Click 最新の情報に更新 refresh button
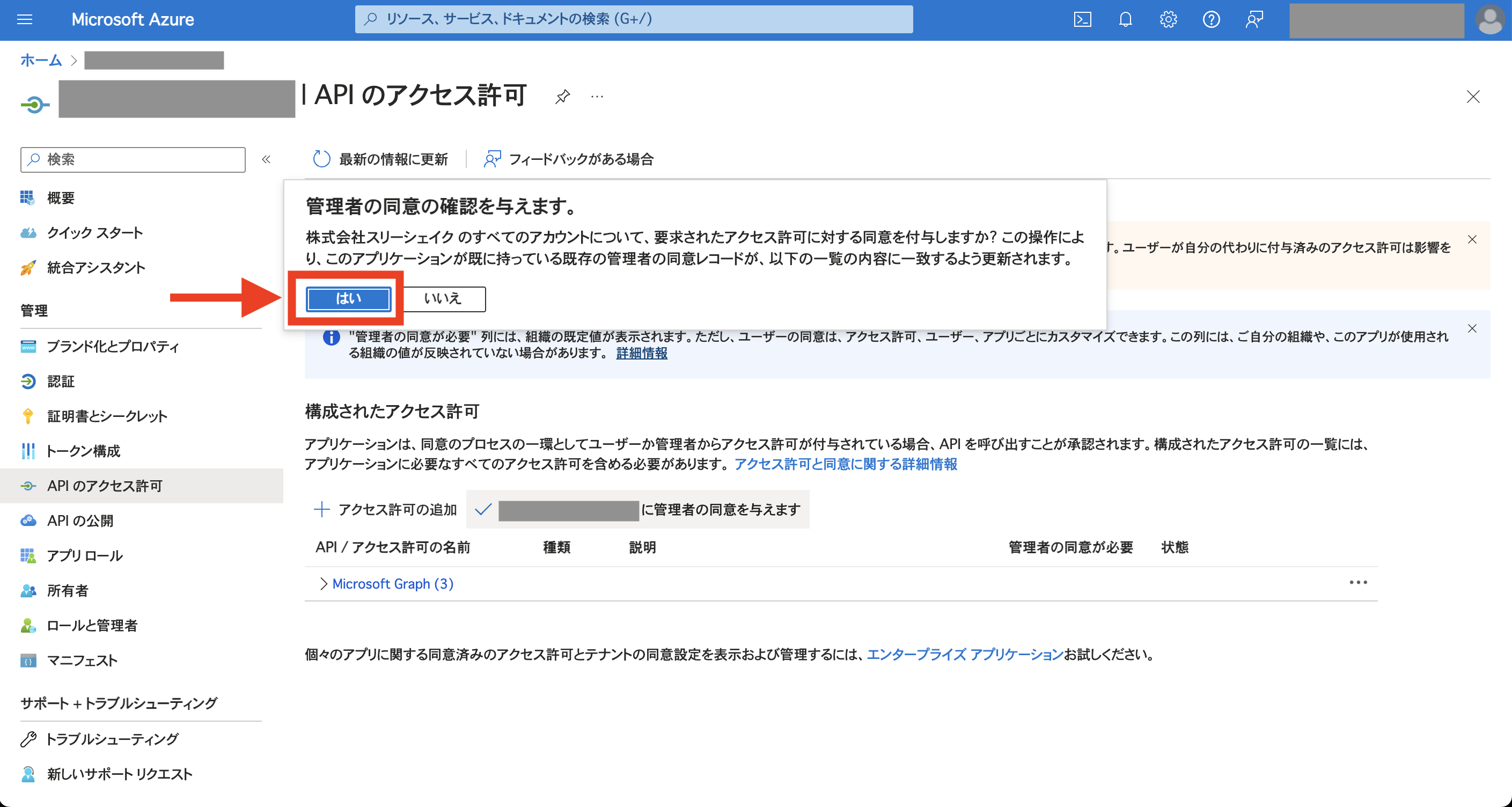1512x807 pixels. coord(380,159)
